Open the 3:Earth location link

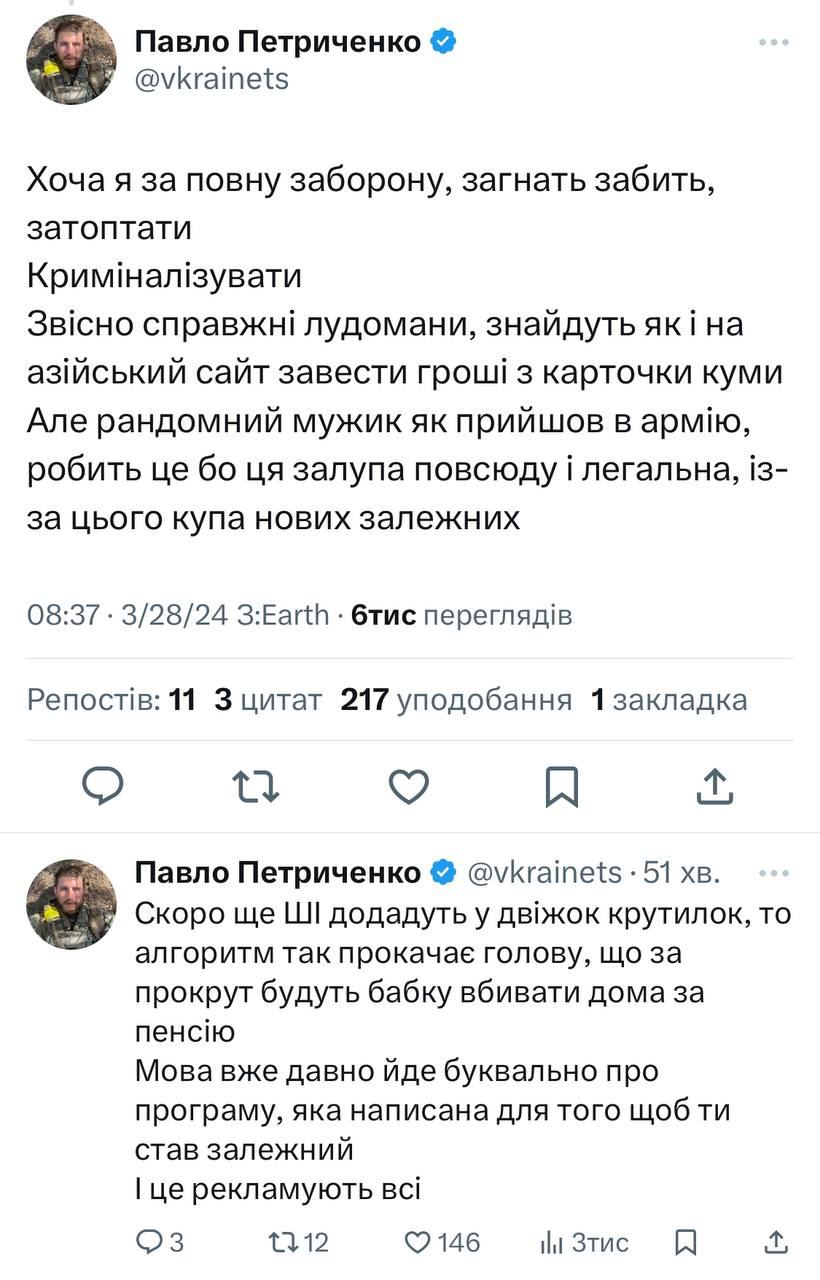click(x=283, y=614)
